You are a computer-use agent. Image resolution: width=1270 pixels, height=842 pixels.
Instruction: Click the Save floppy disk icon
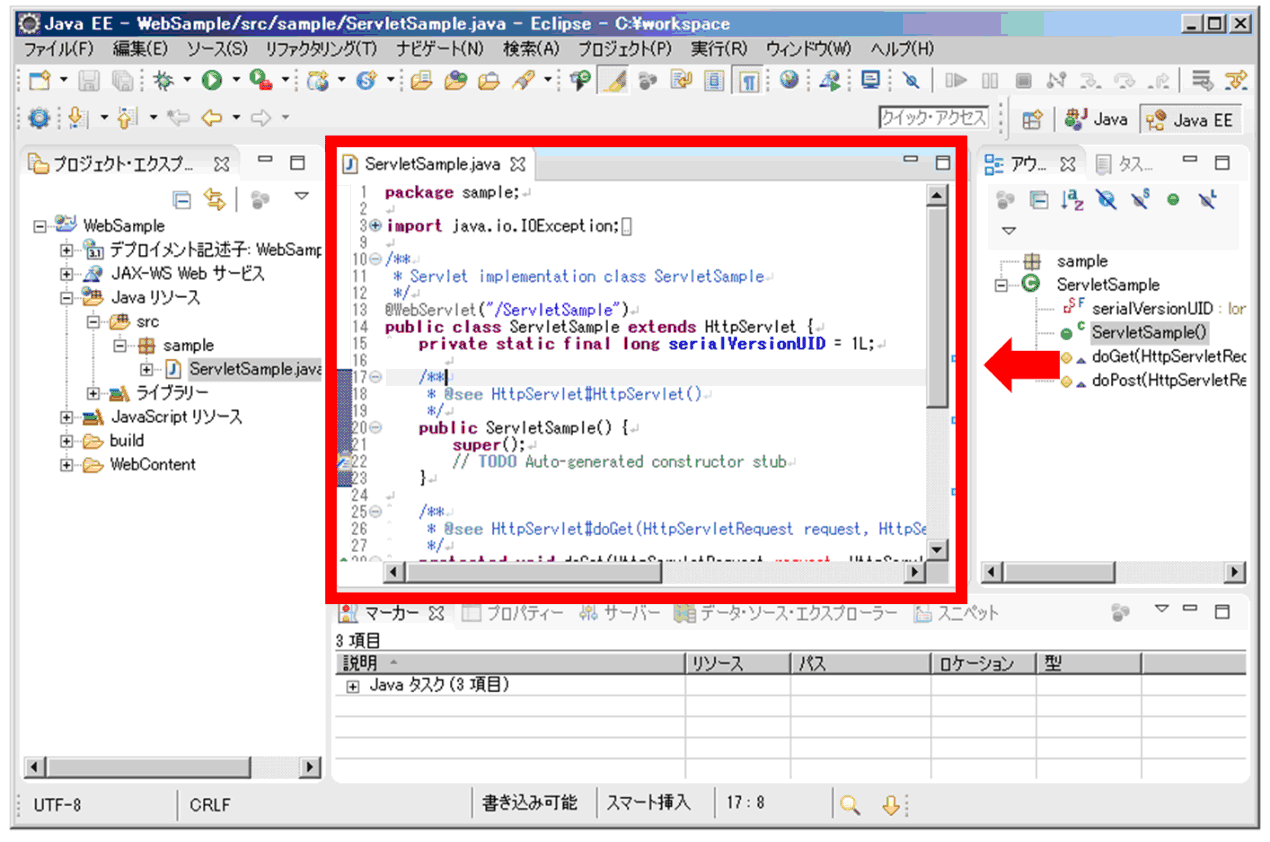tap(89, 81)
